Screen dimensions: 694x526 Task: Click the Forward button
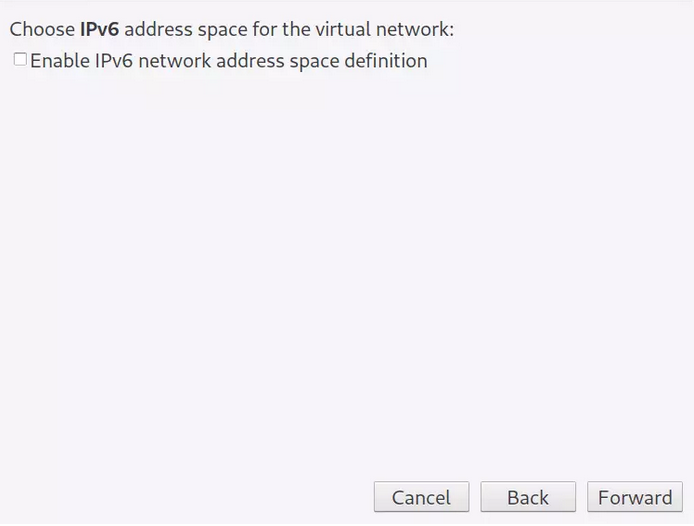pos(635,497)
